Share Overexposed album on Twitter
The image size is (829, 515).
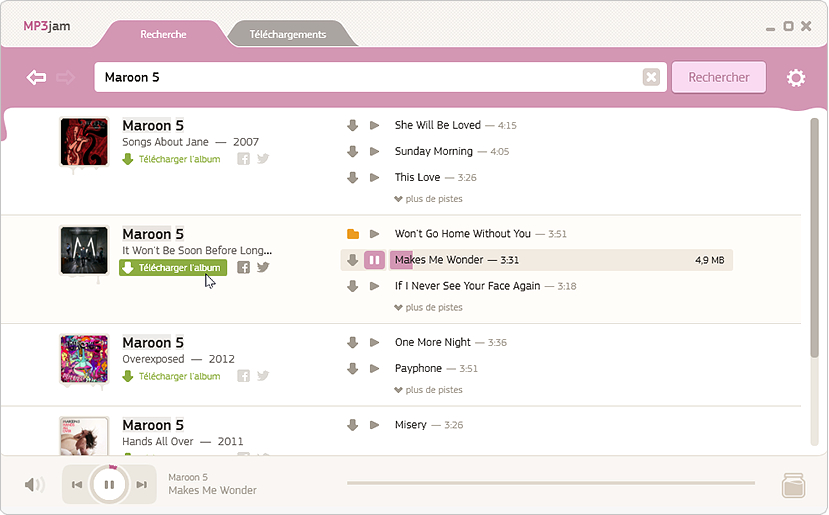click(263, 376)
